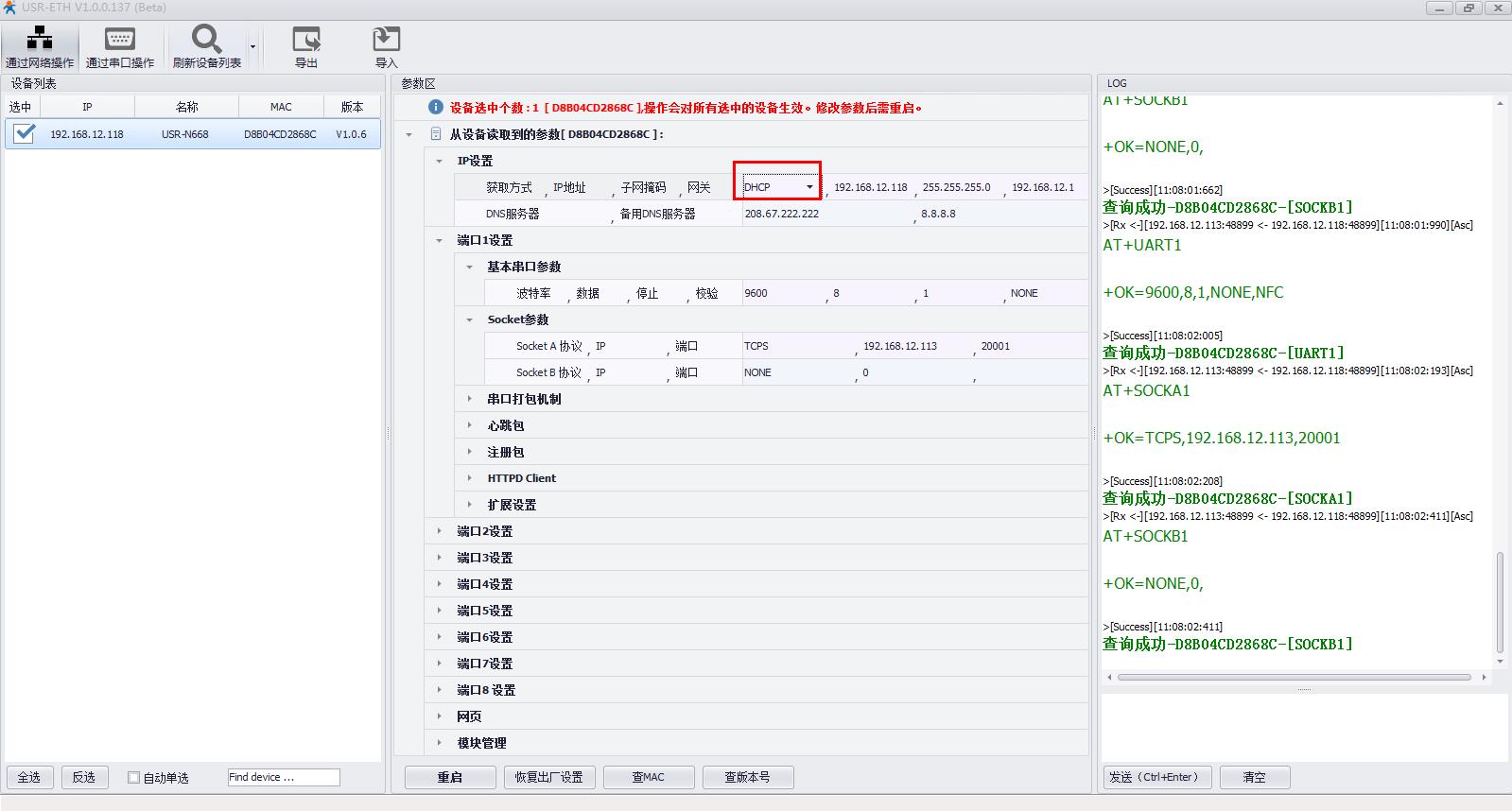Screen dimensions: 1512x811
Task: Click the Find device search field
Action: point(284,777)
